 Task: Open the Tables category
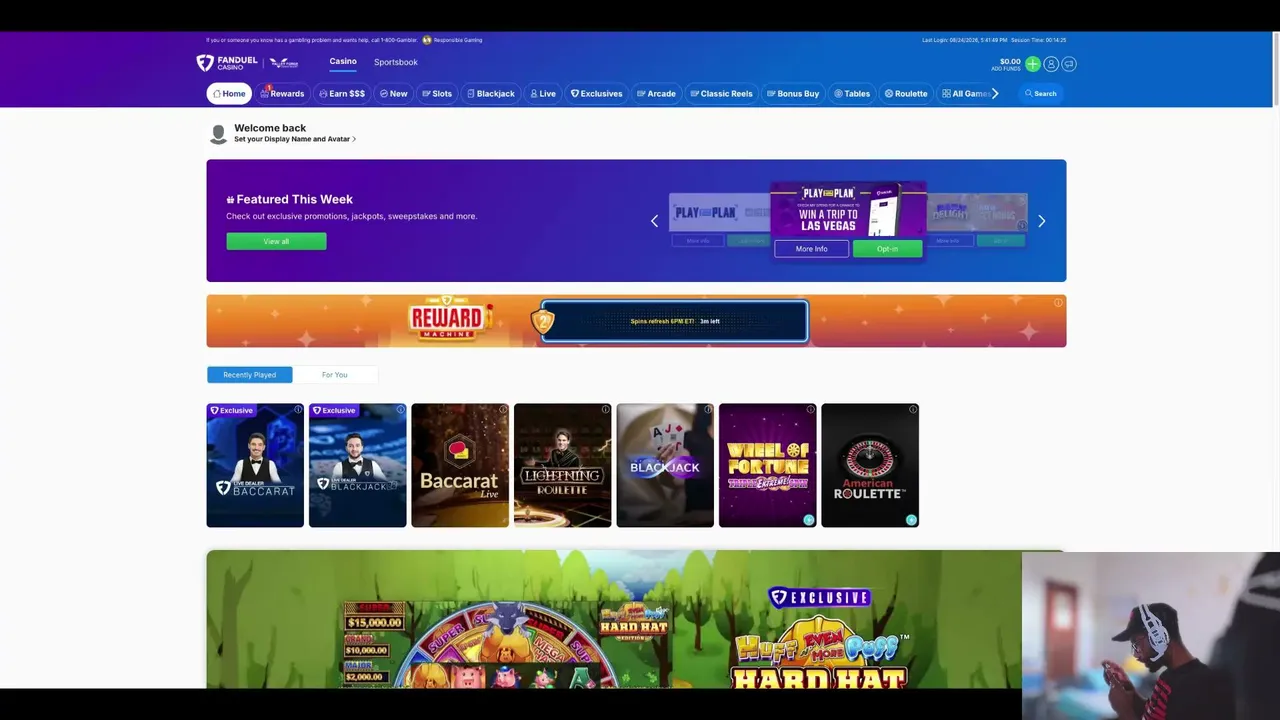(852, 94)
